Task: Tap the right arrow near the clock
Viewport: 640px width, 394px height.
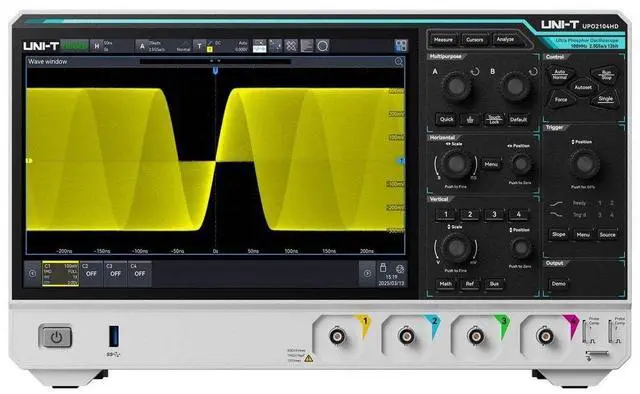Action: (367, 274)
